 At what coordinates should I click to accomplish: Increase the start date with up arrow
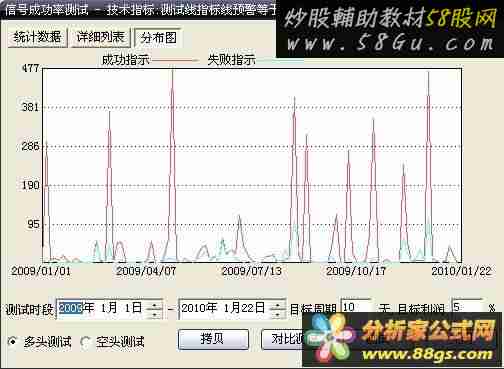154,304
